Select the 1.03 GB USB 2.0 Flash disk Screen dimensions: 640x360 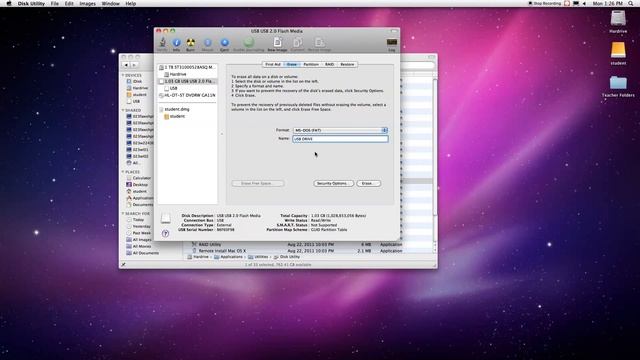(x=187, y=81)
